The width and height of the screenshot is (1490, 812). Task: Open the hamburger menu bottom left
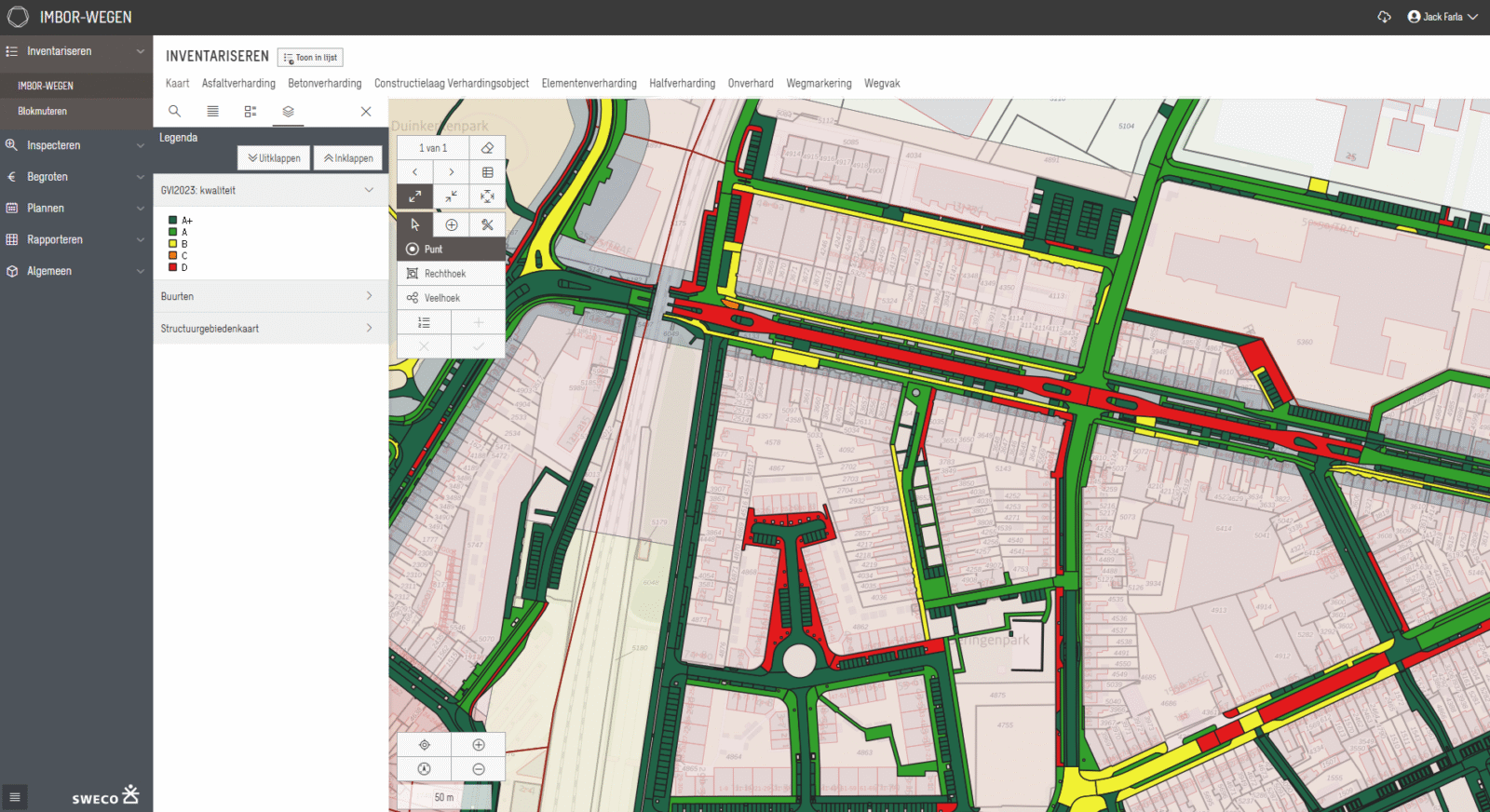point(14,797)
